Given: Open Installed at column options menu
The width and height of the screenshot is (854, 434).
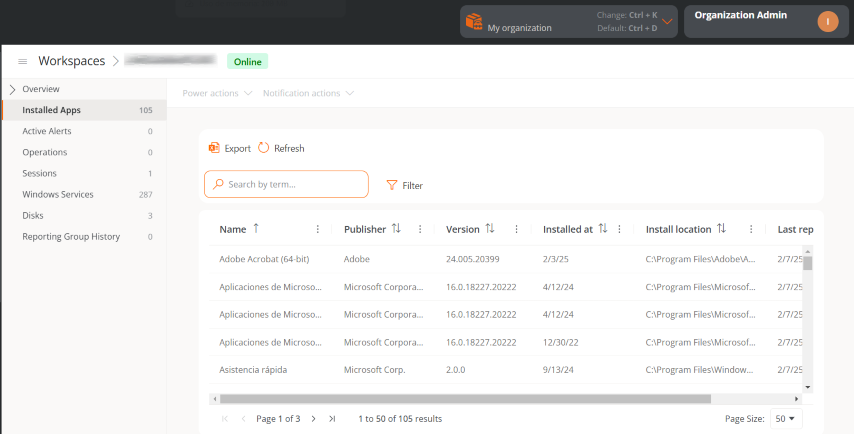Looking at the screenshot, I should click(x=619, y=229).
